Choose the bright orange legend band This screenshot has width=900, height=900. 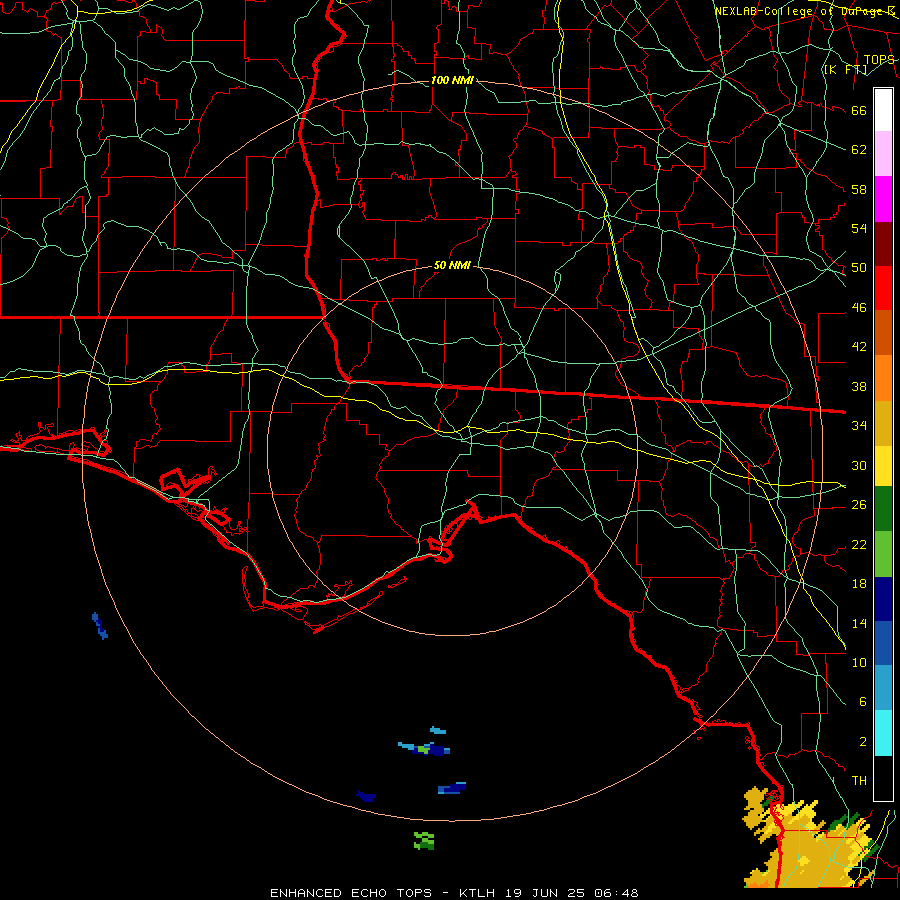pyautogui.click(x=883, y=378)
